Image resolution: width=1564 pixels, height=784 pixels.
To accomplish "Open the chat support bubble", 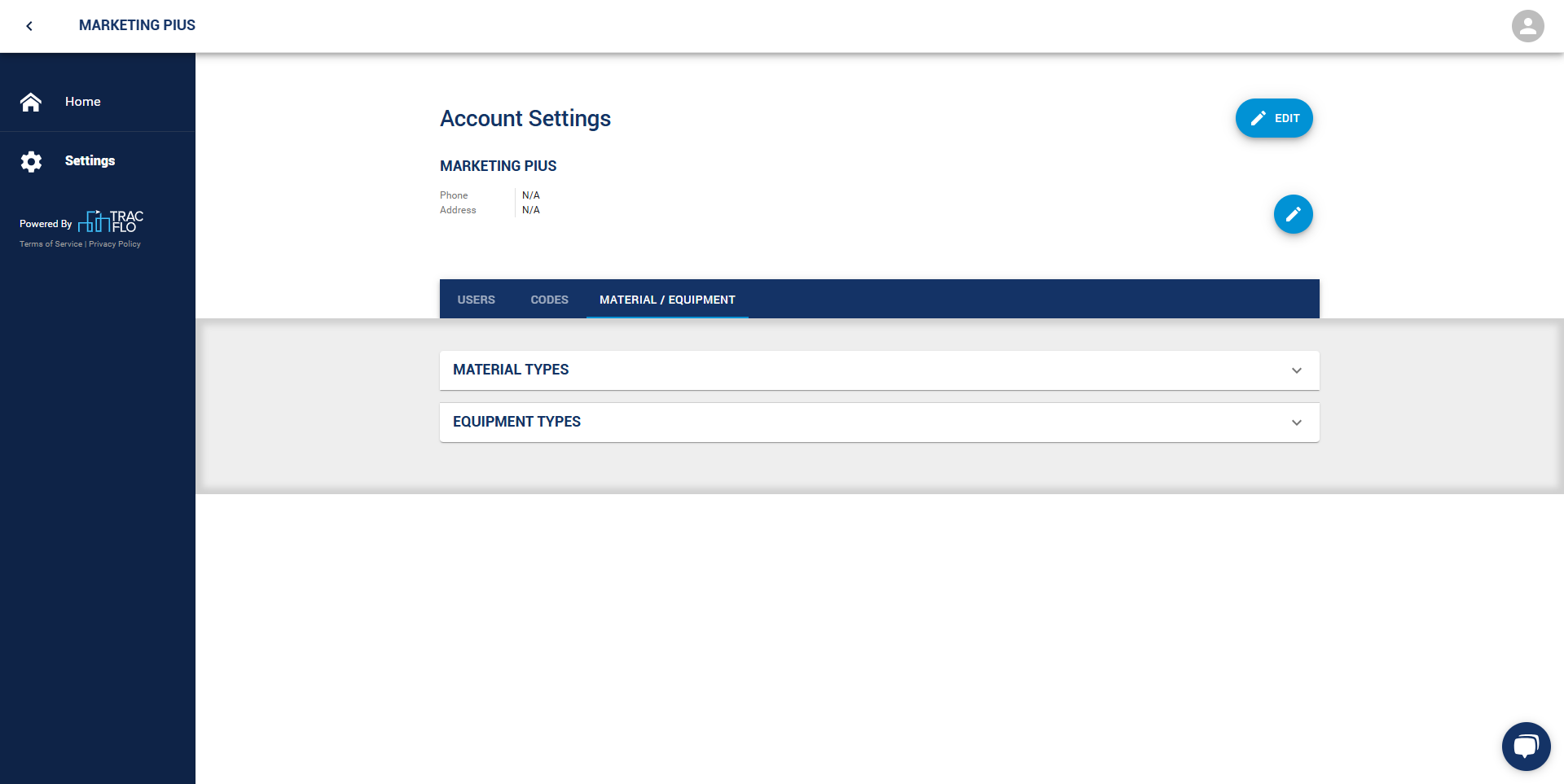I will tap(1526, 746).
